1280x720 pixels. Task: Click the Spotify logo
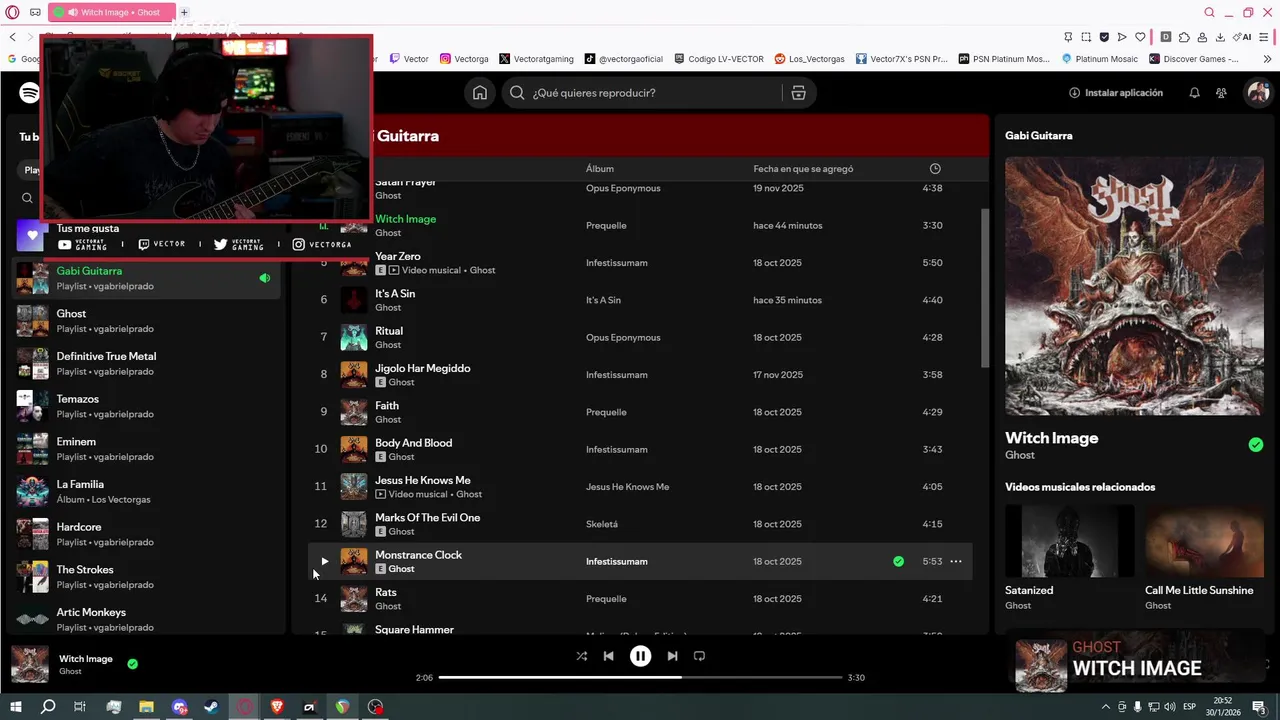tap(29, 93)
